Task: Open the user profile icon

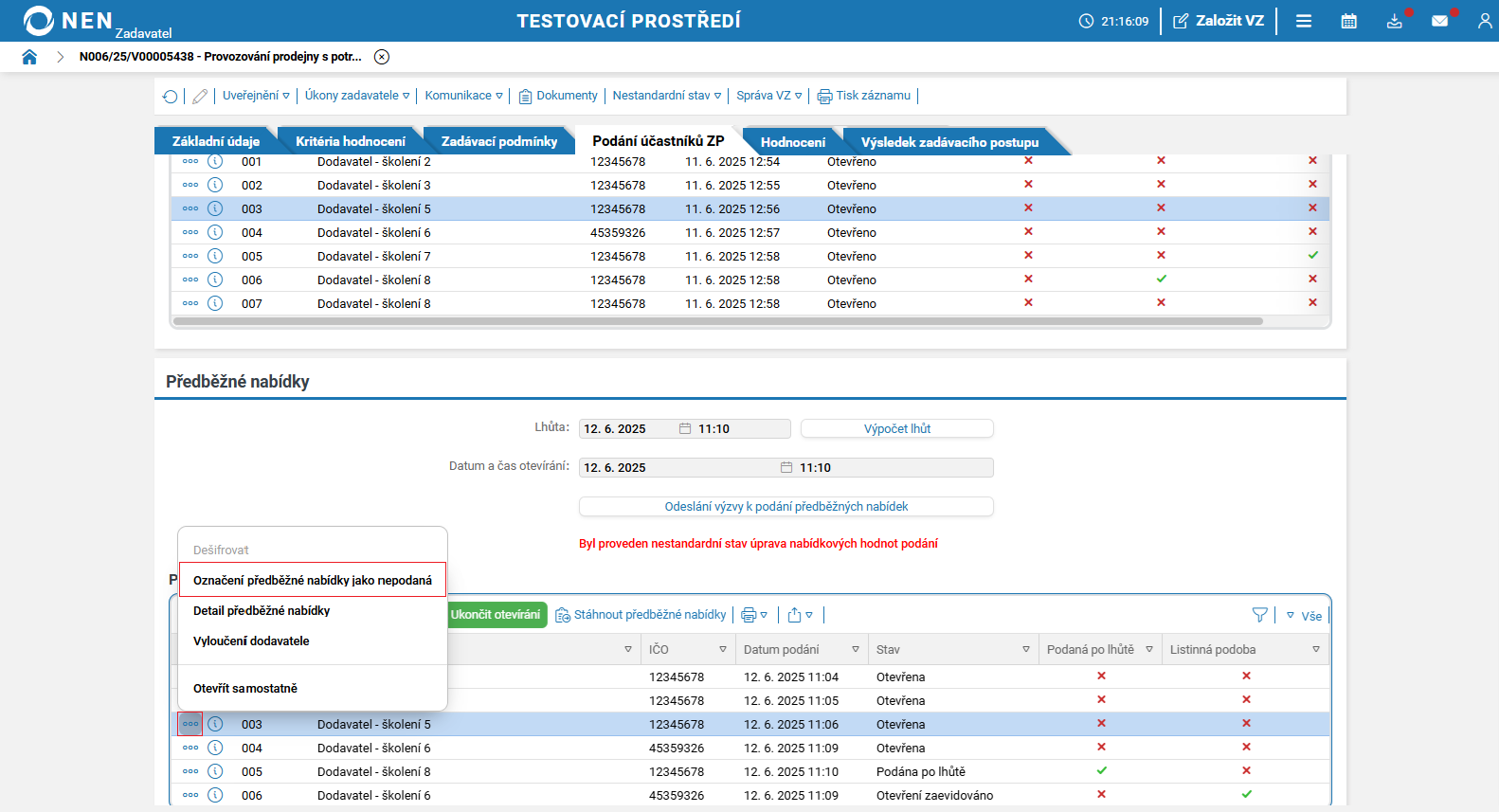Action: pyautogui.click(x=1484, y=21)
